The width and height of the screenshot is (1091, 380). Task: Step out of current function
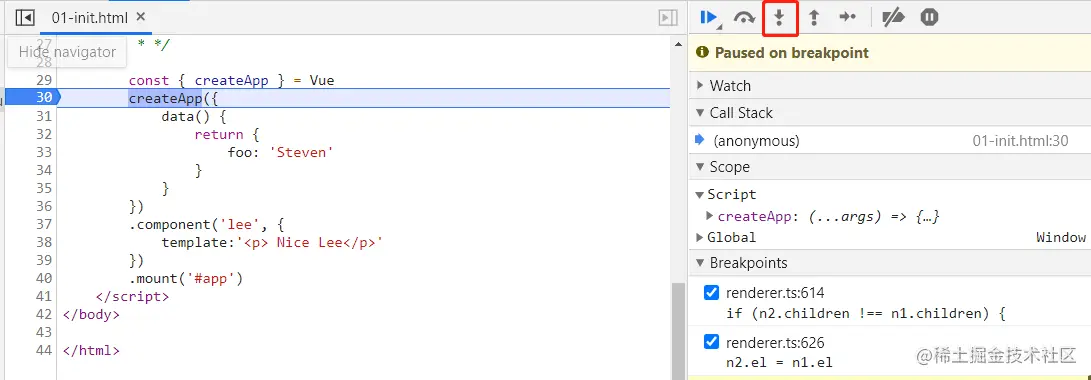[813, 17]
